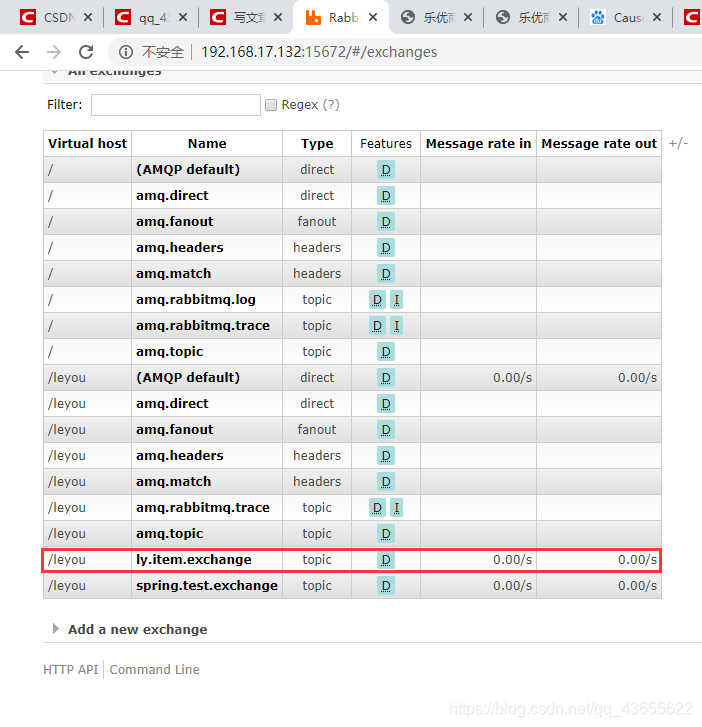Open the spring.test.exchange exchange
Viewport: 702px width, 727px height.
coord(207,586)
